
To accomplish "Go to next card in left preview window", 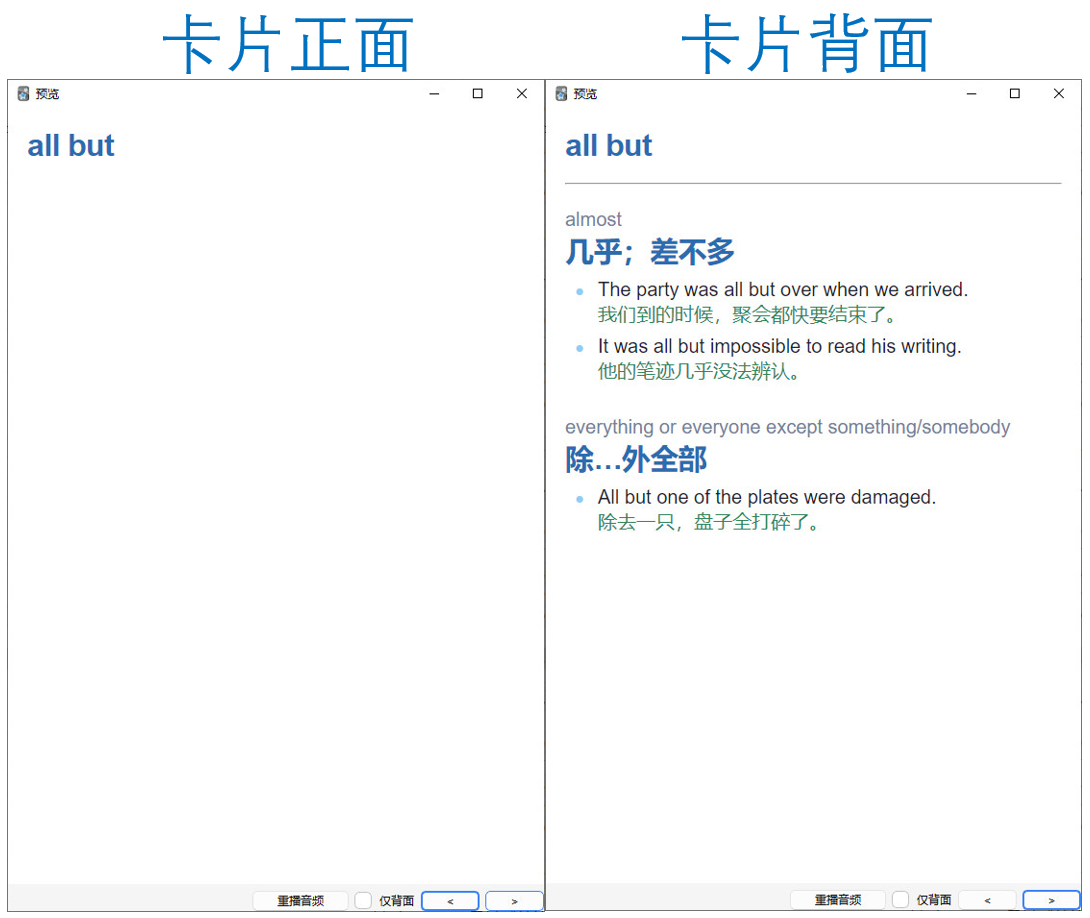I will tap(514, 901).
